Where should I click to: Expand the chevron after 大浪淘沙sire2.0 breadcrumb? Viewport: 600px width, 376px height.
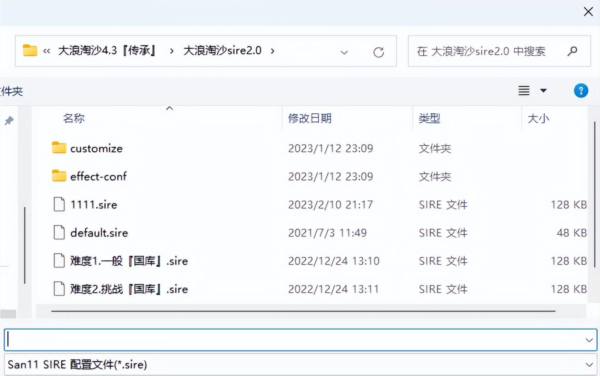coord(272,51)
